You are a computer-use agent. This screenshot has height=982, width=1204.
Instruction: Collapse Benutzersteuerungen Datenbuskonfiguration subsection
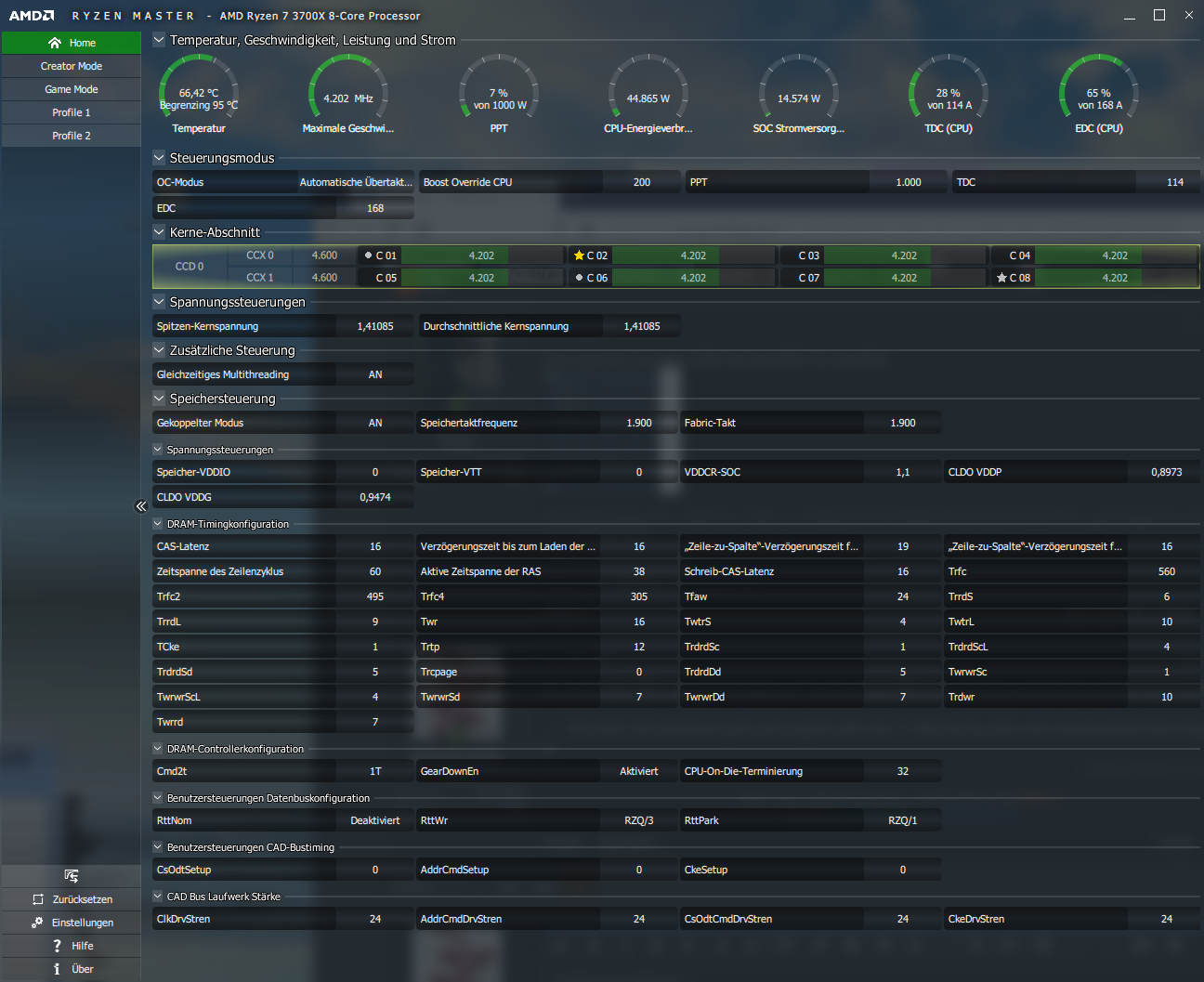tap(158, 798)
